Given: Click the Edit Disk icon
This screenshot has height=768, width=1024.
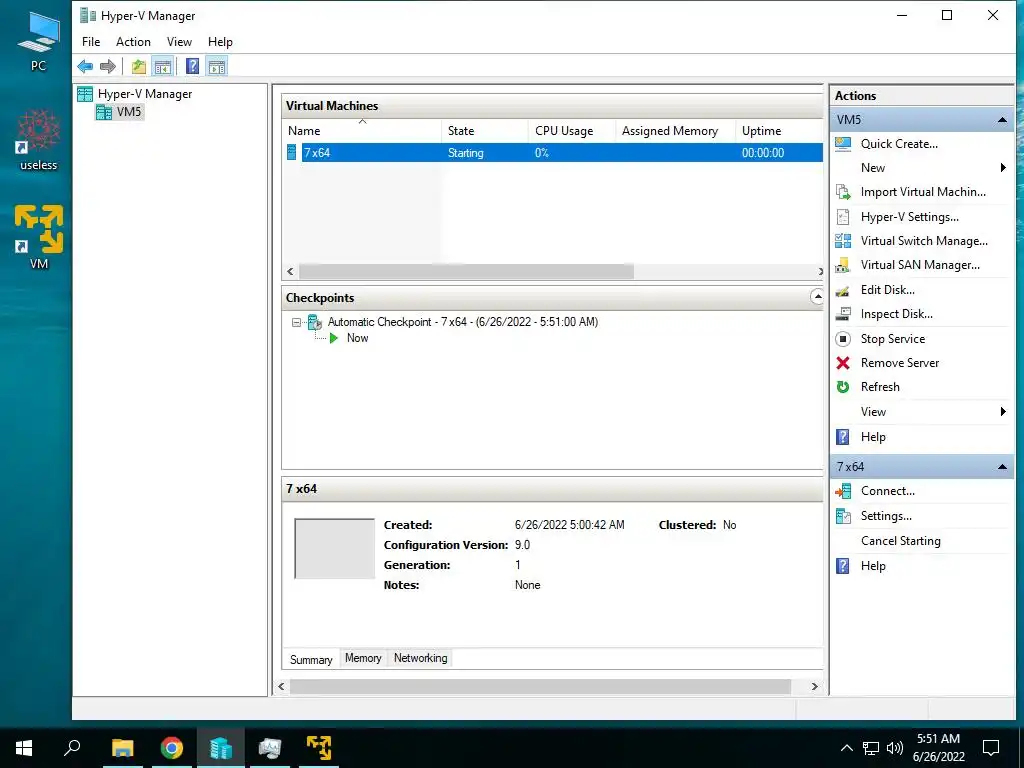Looking at the screenshot, I should pos(843,290).
